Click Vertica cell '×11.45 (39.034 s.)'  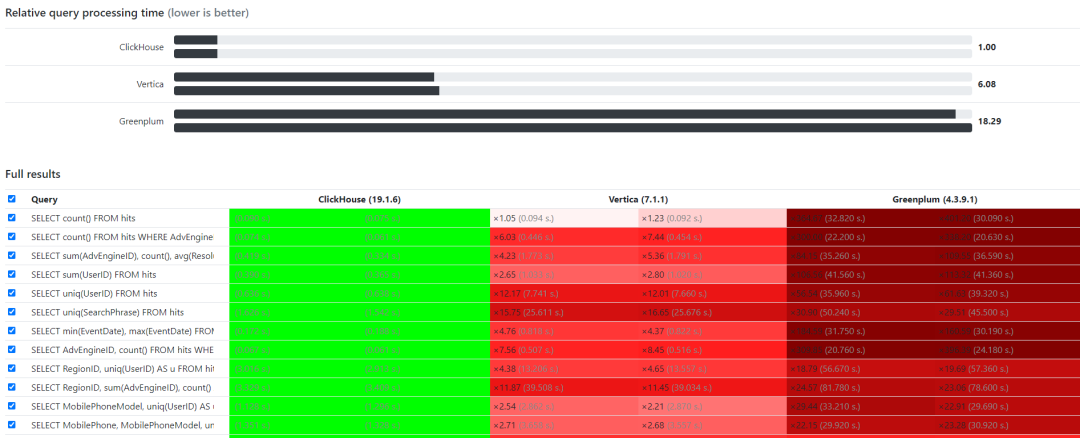[x=712, y=388]
